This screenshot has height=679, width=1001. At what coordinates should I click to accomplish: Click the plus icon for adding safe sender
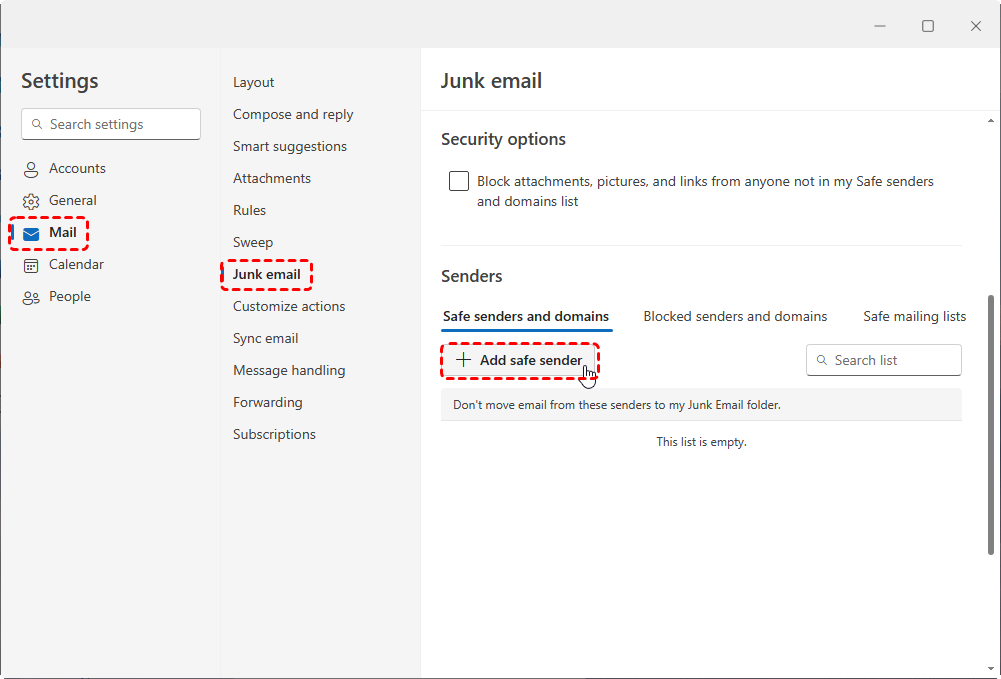click(463, 360)
